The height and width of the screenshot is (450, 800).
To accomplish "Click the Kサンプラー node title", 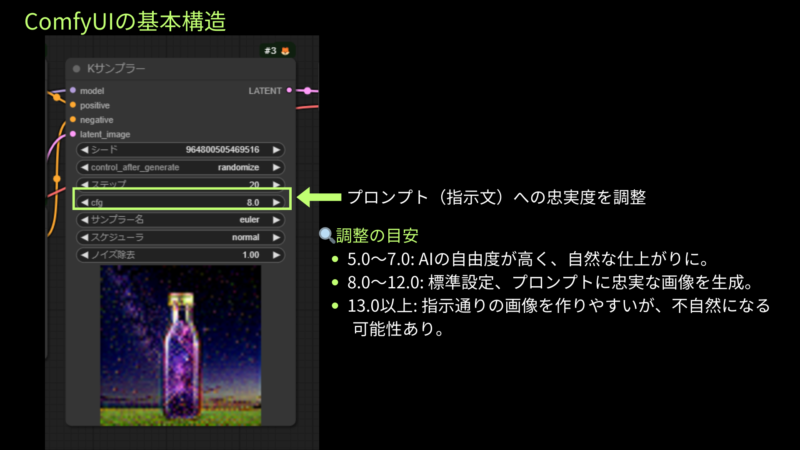I will [116, 68].
